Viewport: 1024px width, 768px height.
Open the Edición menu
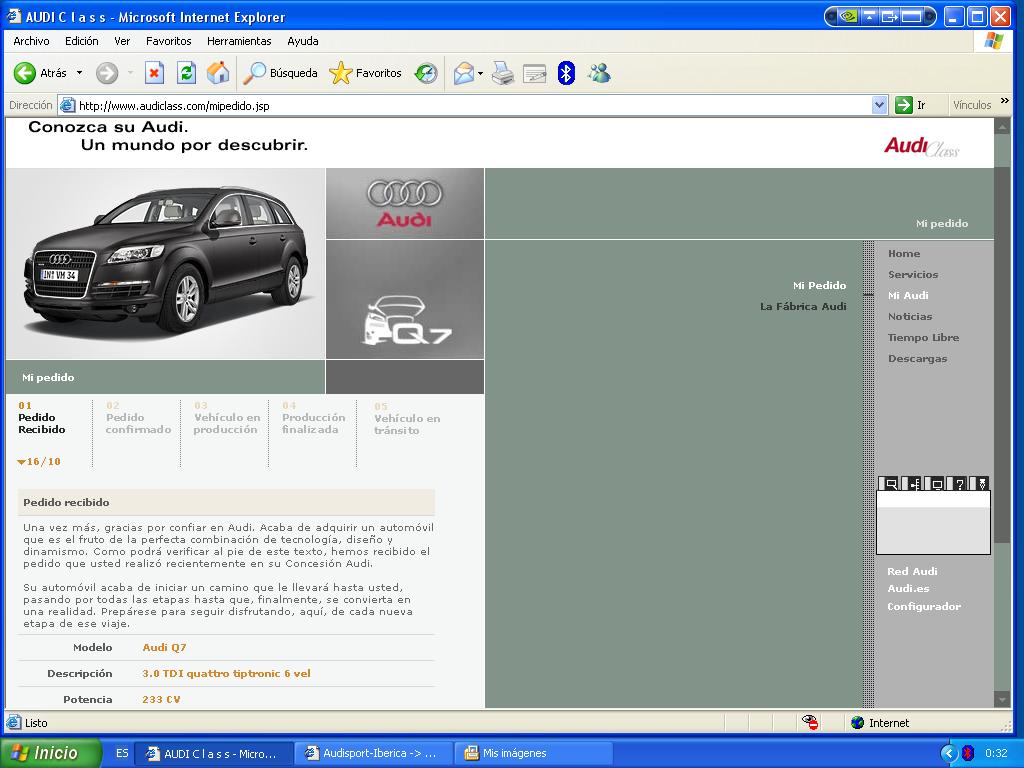point(82,41)
